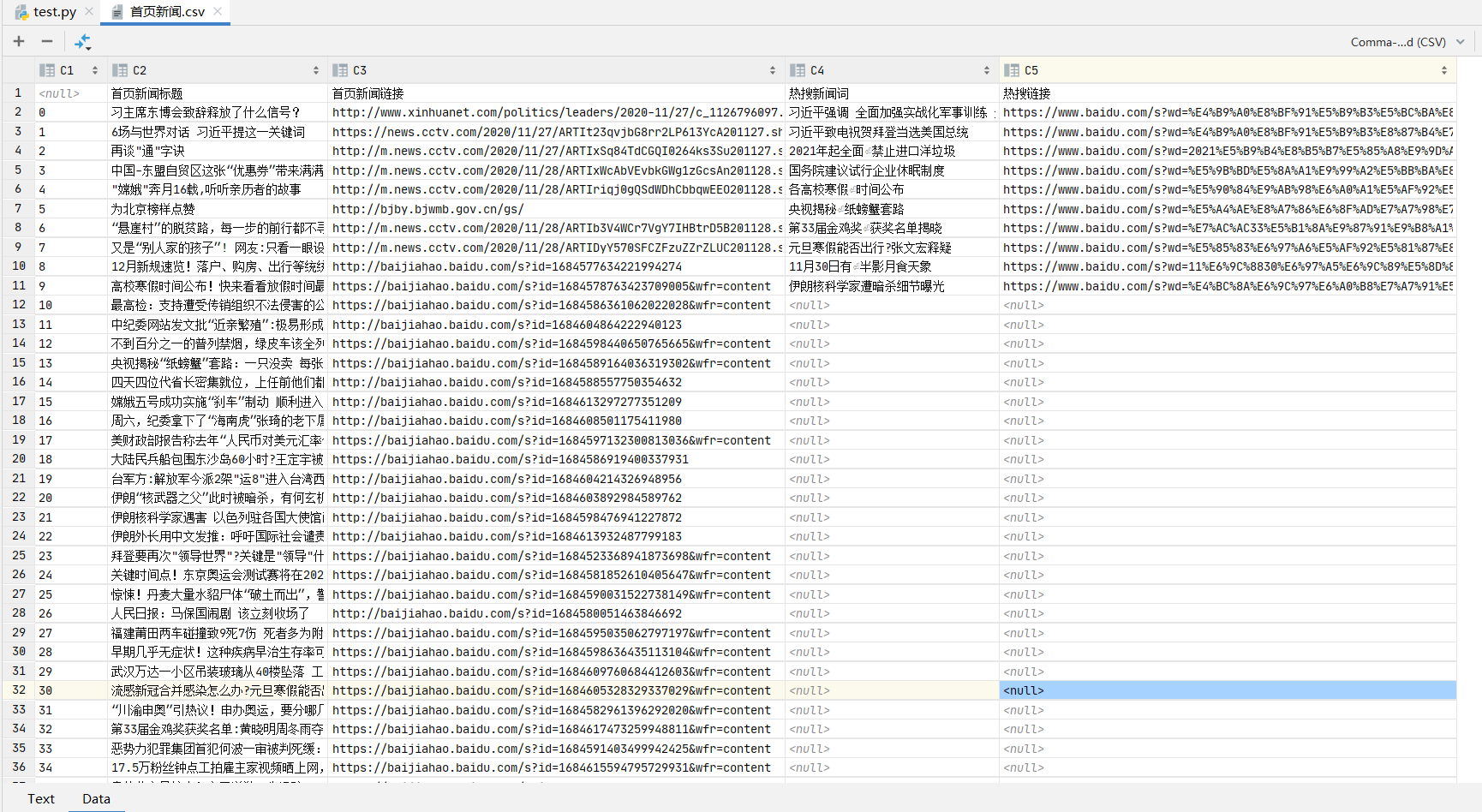This screenshot has width=1482, height=812.
Task: Click cell '各高校寒假 时间公布'
Action: 891,189
